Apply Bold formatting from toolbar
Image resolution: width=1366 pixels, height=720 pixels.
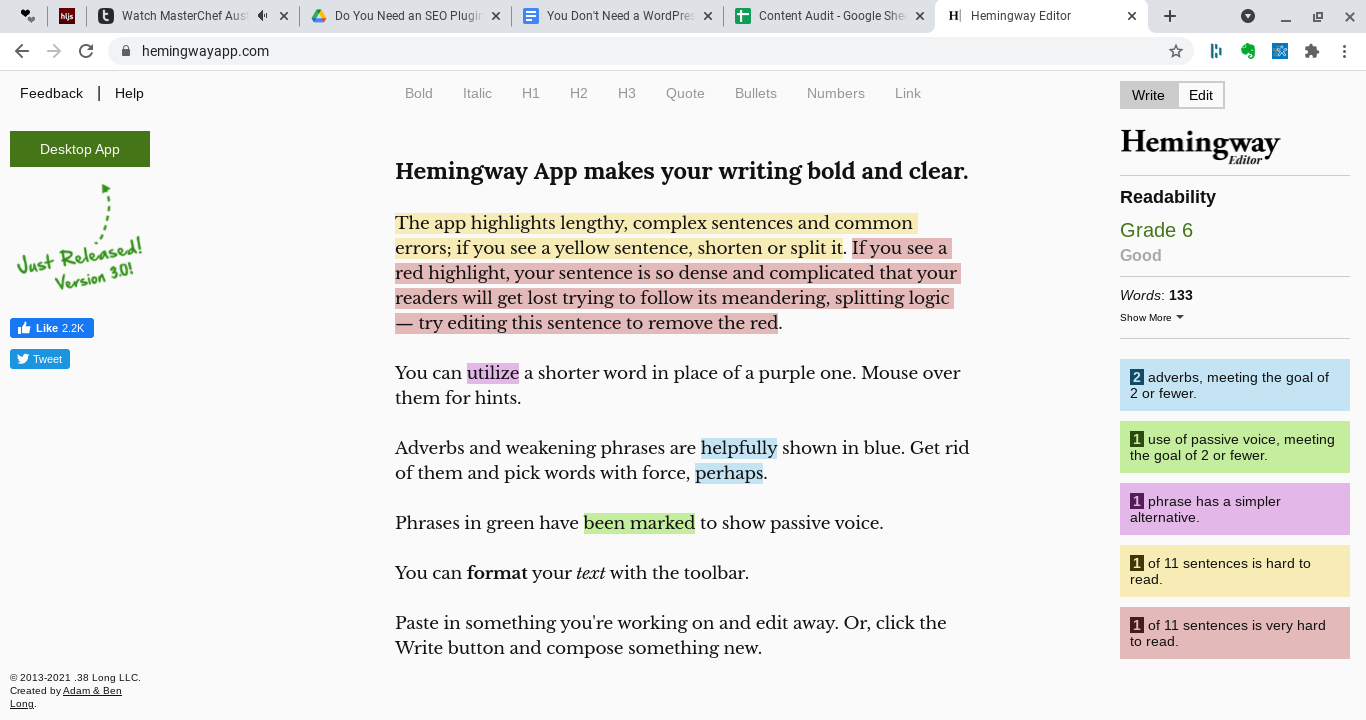coord(419,93)
